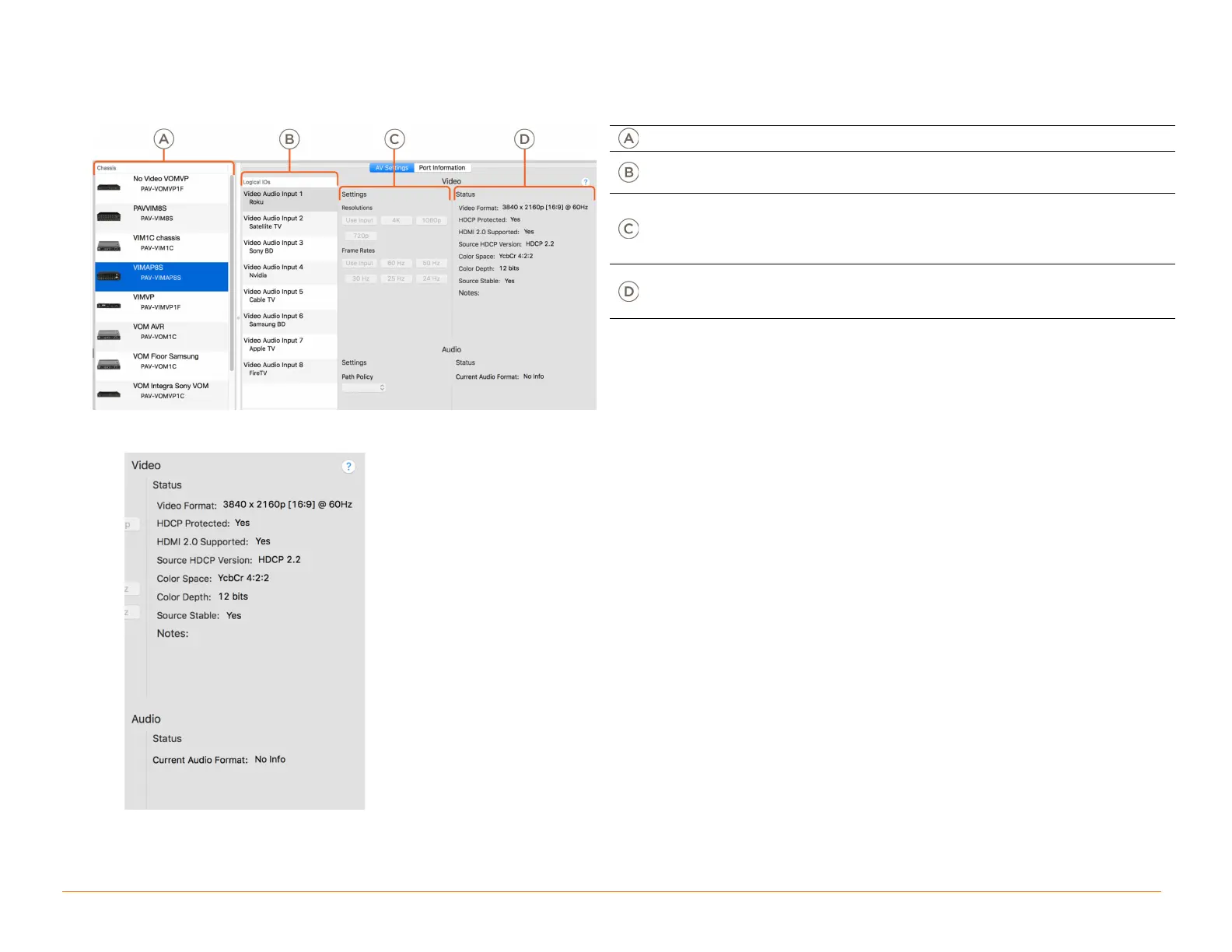Click the Frame Rates Use Input button
1232x952 pixels.
[x=359, y=264]
